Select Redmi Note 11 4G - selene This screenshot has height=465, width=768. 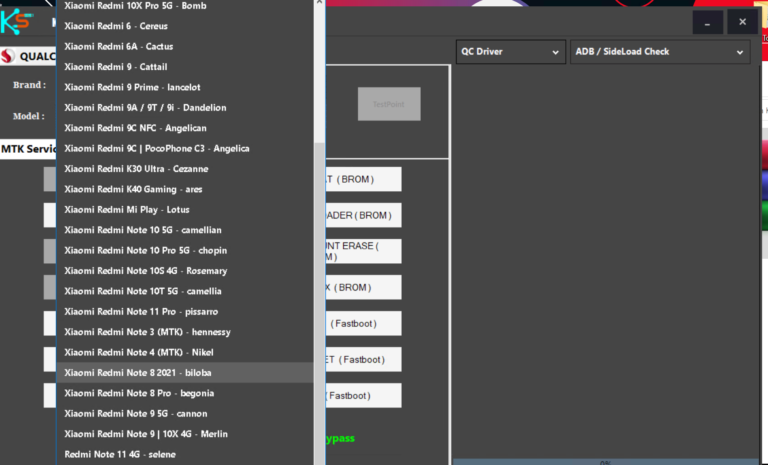tap(185, 455)
